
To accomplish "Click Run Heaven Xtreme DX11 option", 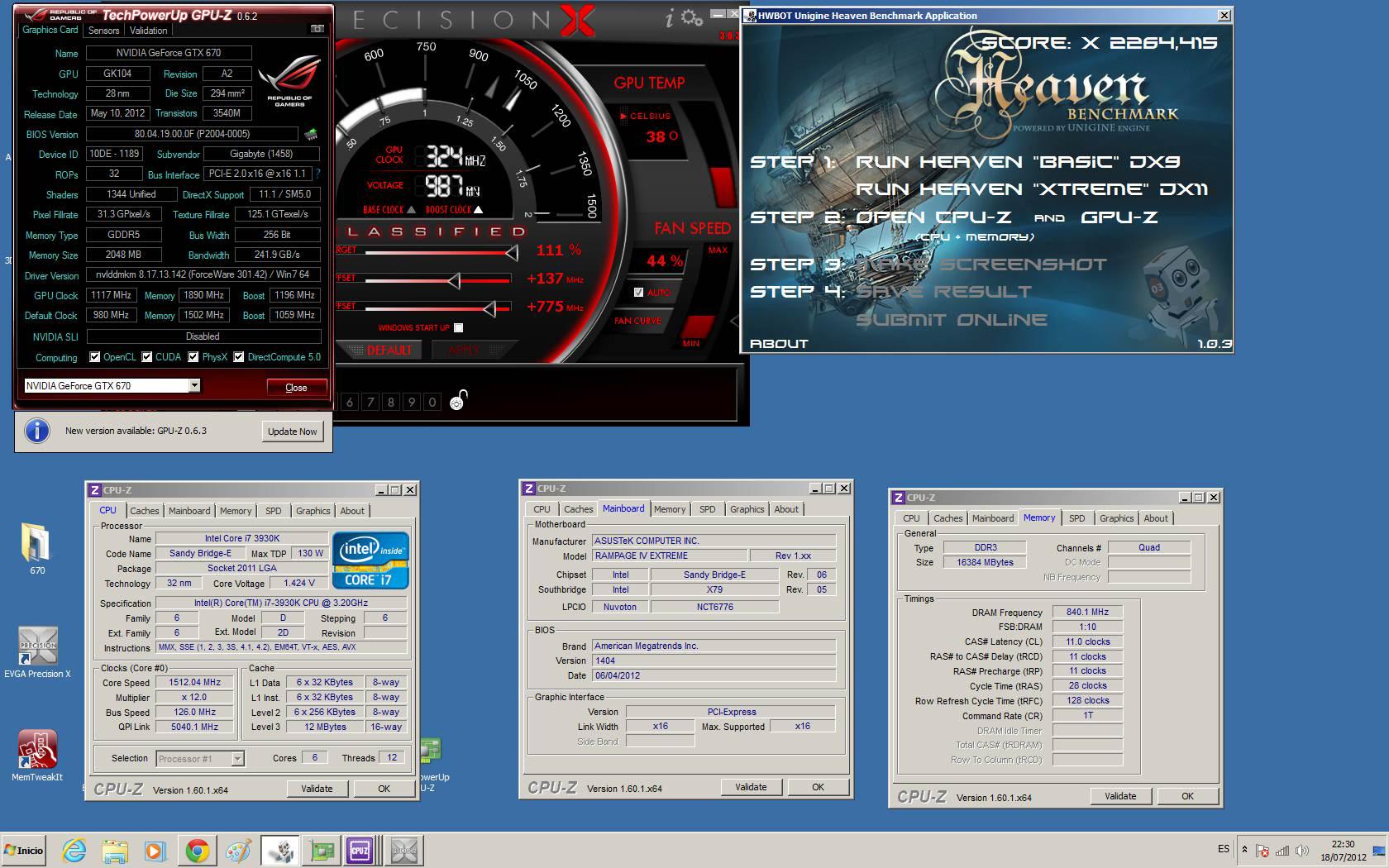I will tap(1032, 189).
